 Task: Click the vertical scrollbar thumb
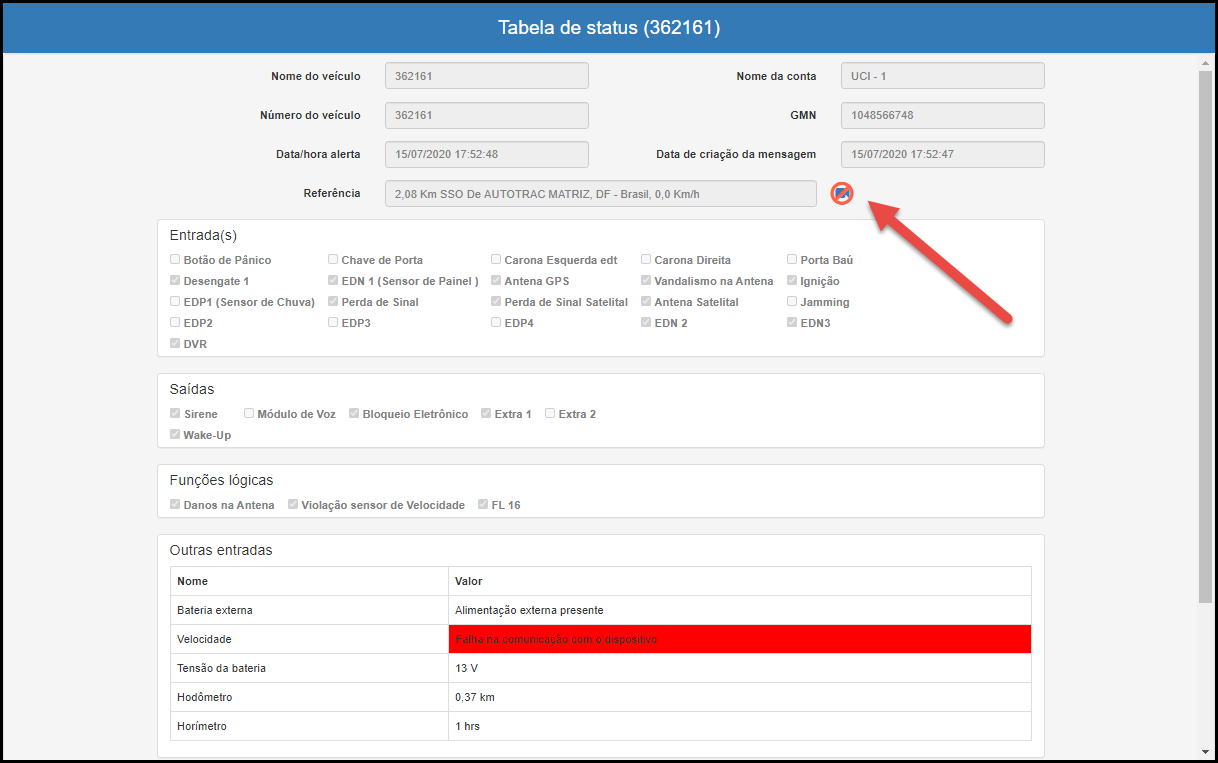(1205, 337)
